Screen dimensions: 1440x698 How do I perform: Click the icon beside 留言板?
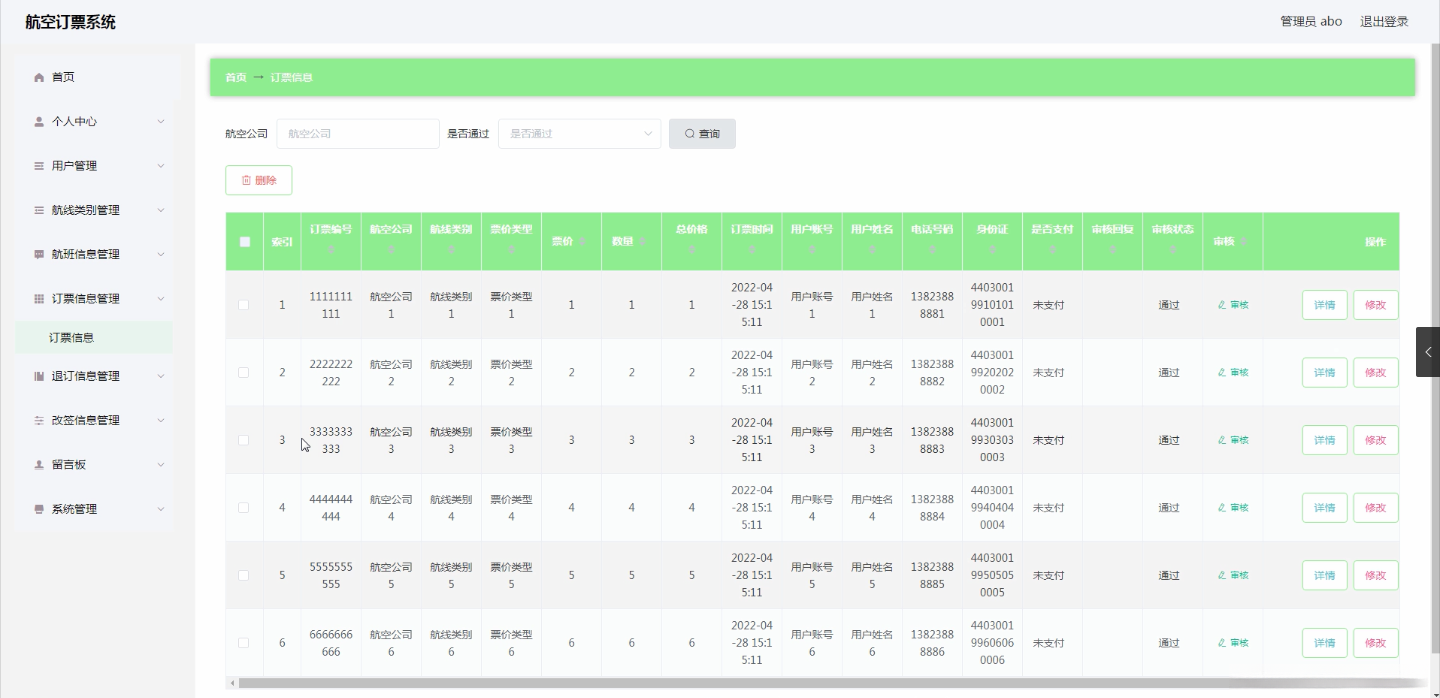39,465
